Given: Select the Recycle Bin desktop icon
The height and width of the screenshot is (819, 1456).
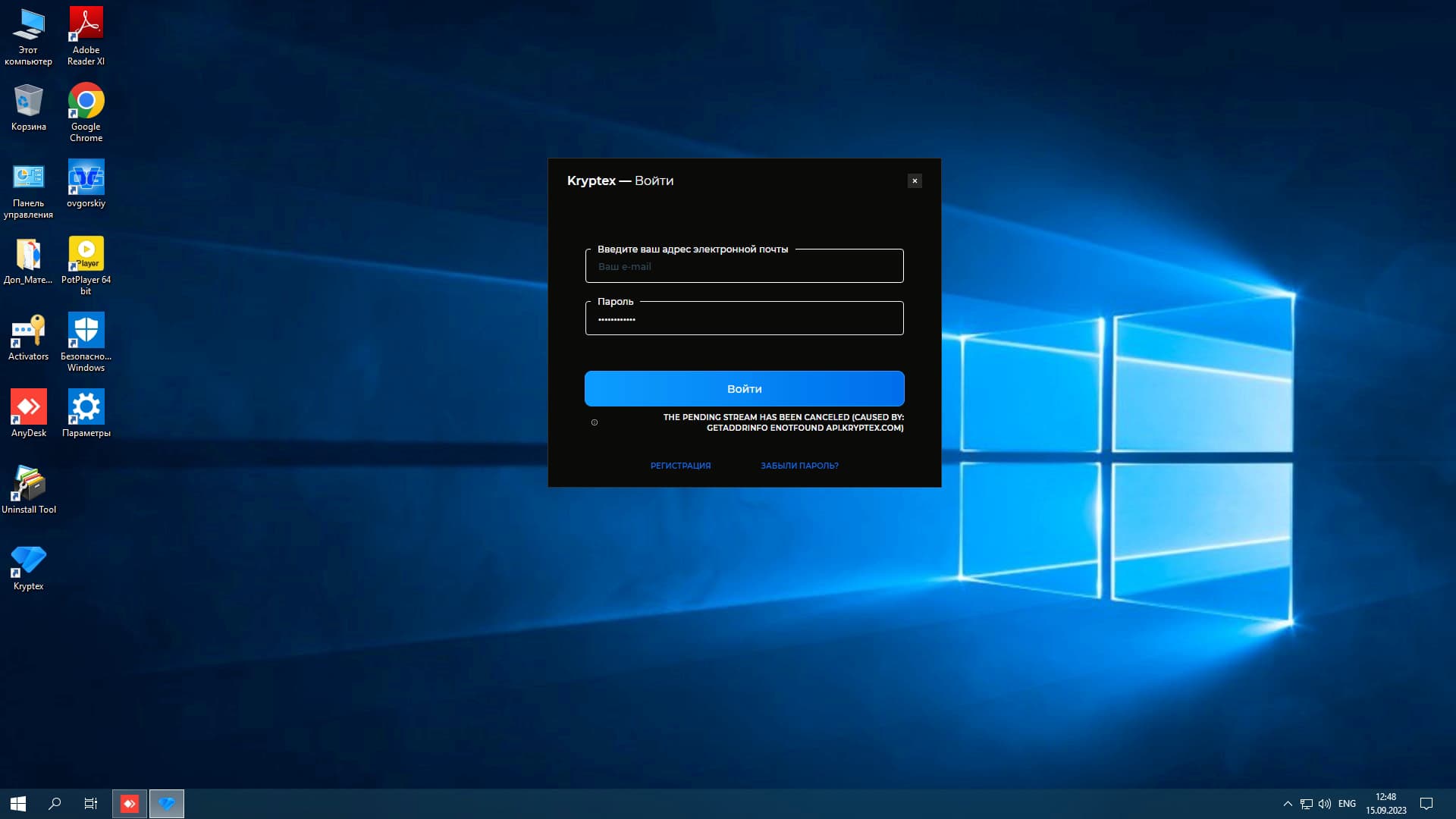Looking at the screenshot, I should (x=28, y=108).
